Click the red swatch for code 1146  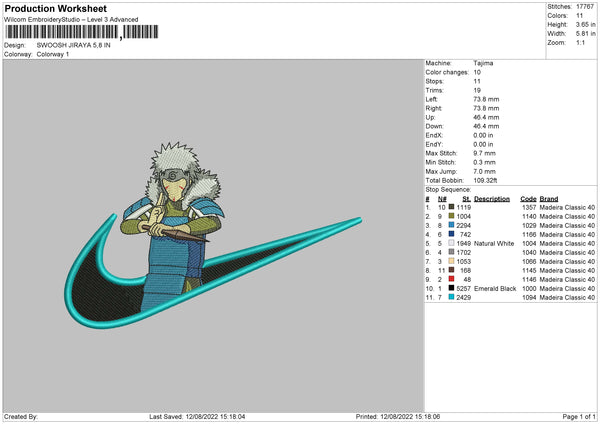click(x=451, y=279)
